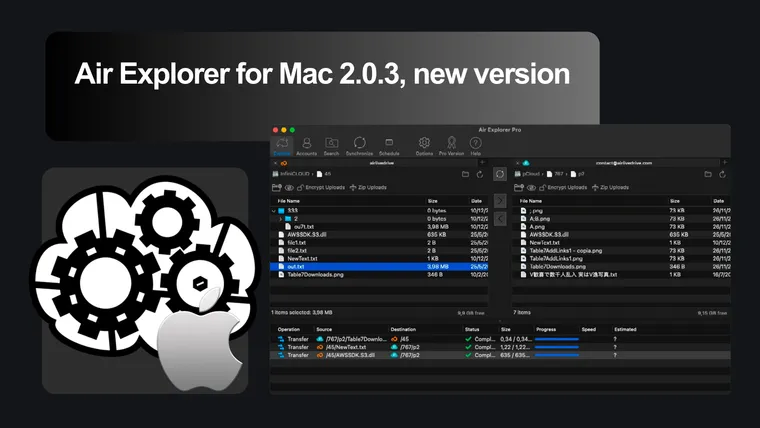Click the p2 breadcrumb in right pane
The height and width of the screenshot is (428, 760).
click(x=578, y=174)
